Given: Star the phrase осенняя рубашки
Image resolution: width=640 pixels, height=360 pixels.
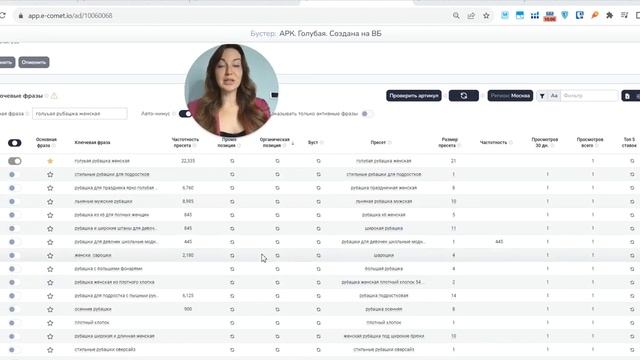Looking at the screenshot, I should 50,309.
